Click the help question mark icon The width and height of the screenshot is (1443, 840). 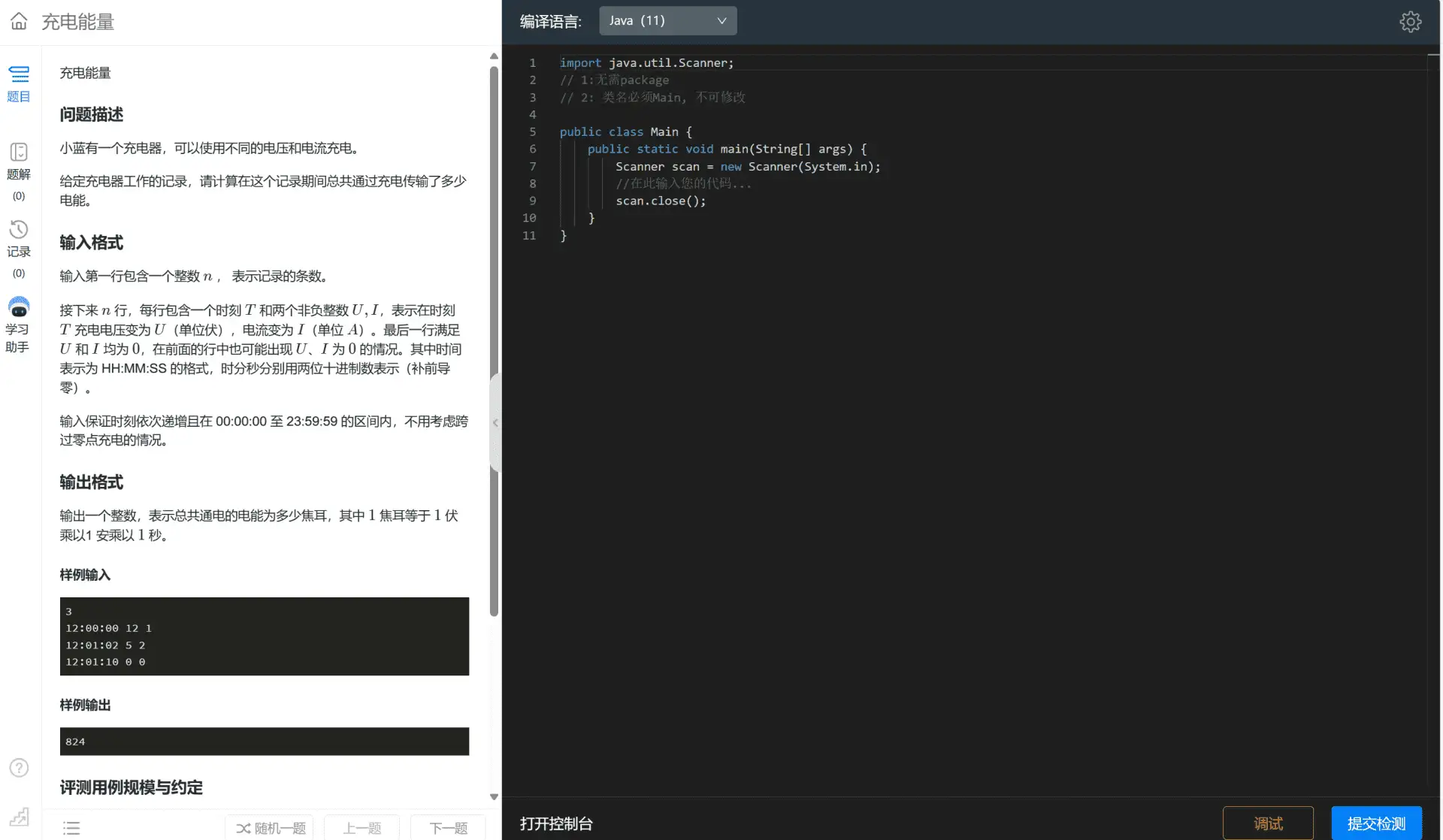point(19,767)
